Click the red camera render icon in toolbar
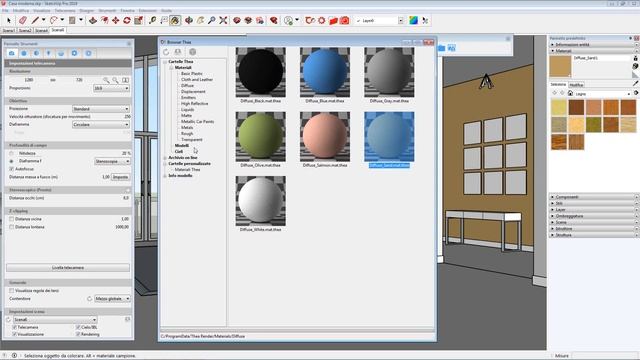The height and width of the screenshot is (360, 640). 345,20
